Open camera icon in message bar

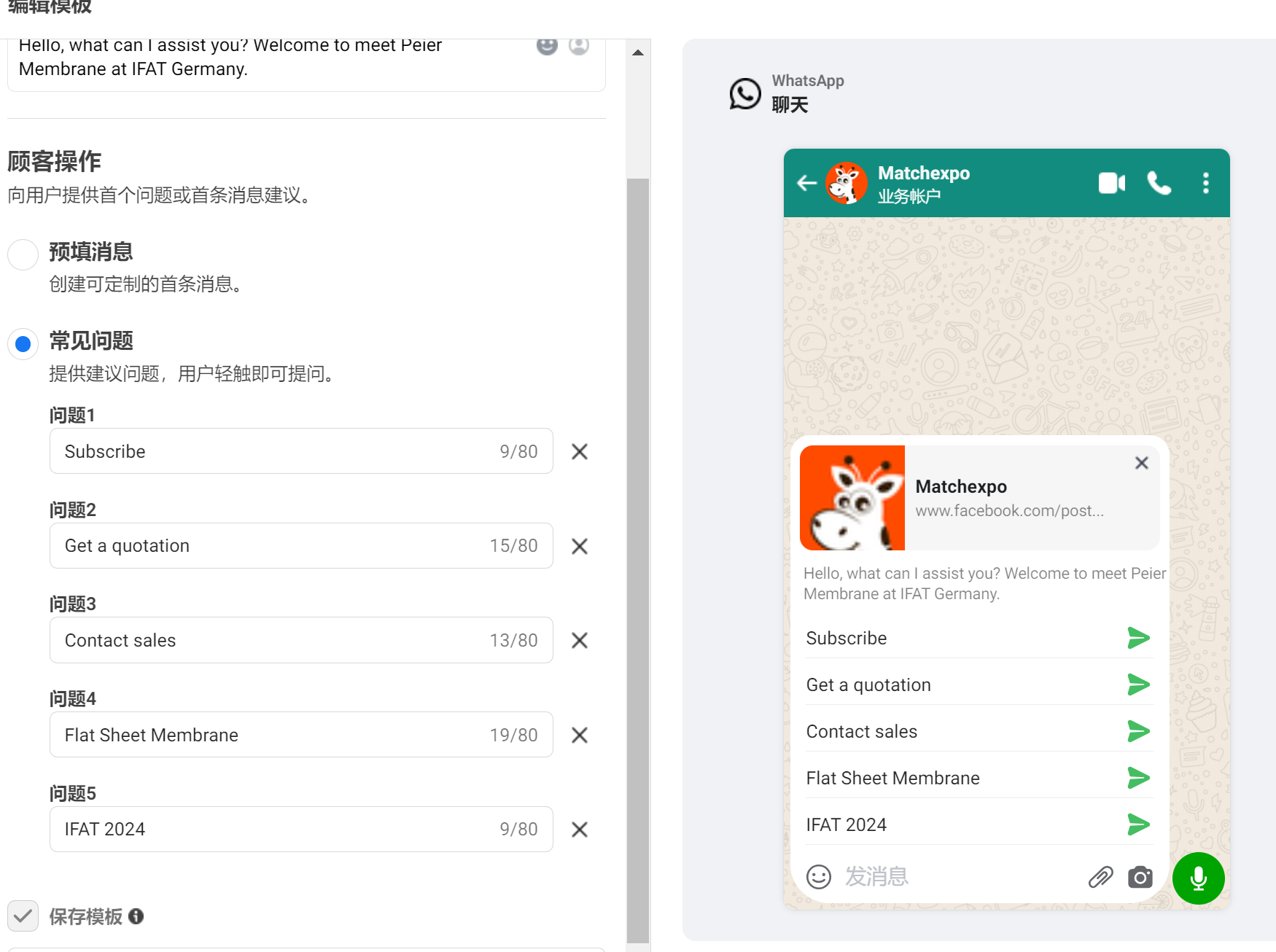click(x=1140, y=877)
